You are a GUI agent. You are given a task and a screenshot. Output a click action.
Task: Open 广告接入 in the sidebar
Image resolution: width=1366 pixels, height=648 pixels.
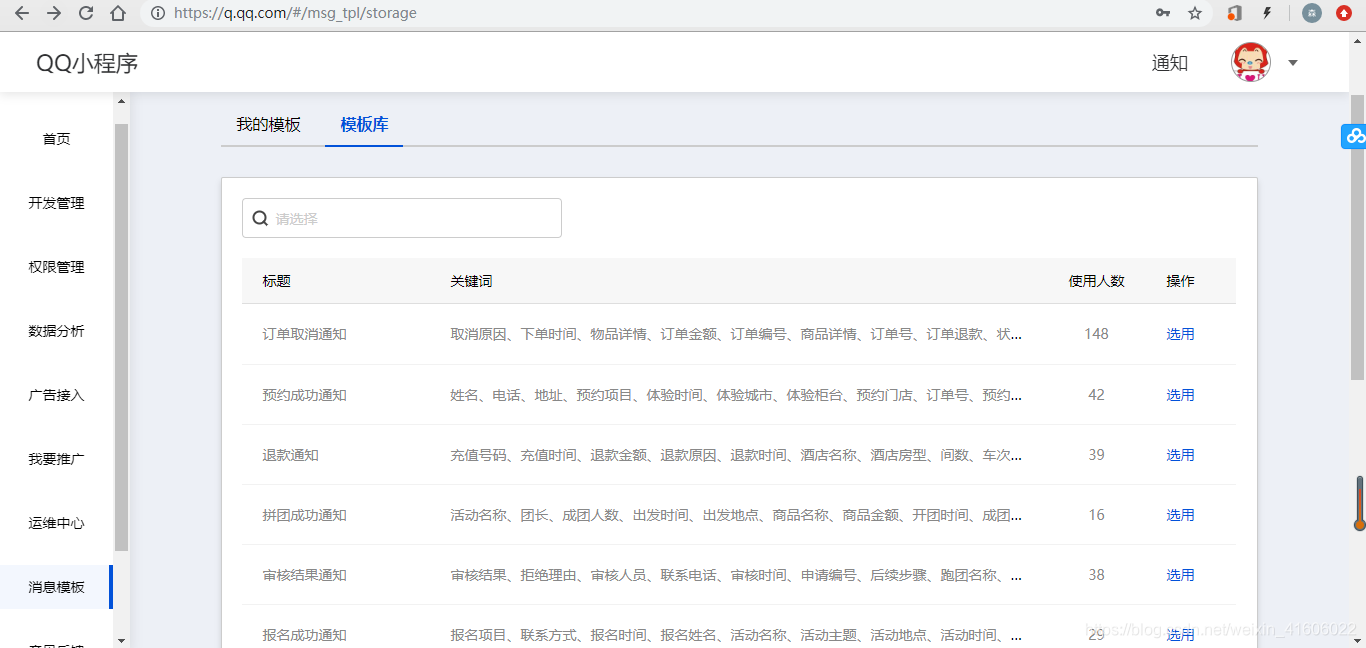coord(57,395)
